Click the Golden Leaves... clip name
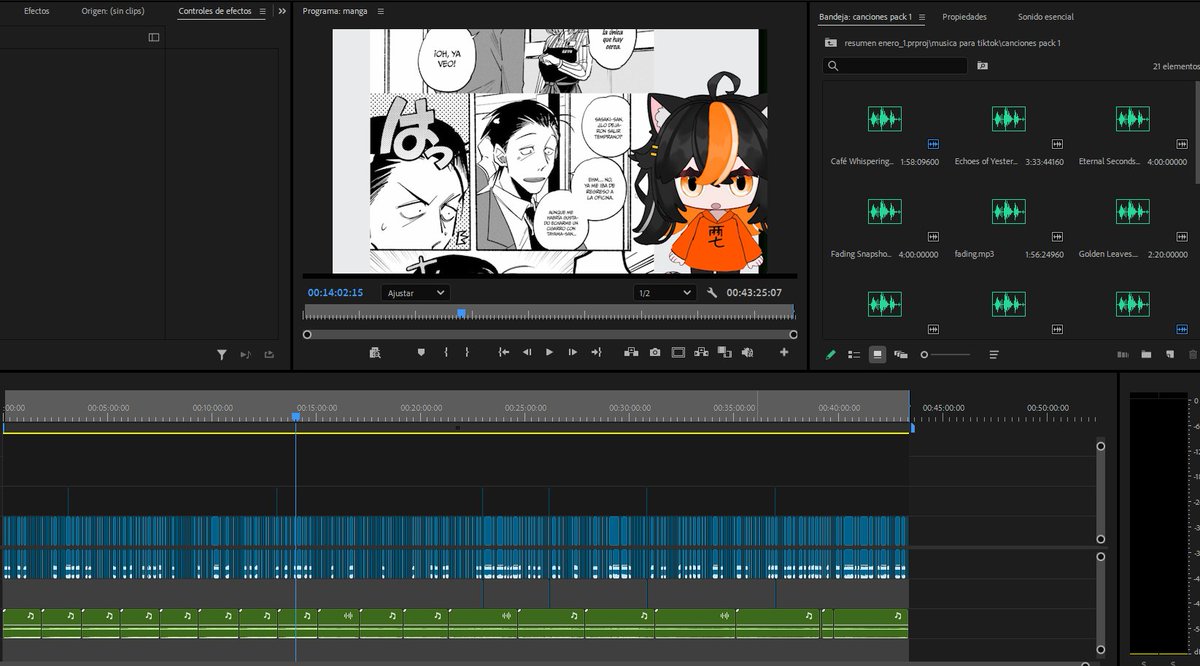This screenshot has width=1200, height=666. coord(1109,254)
